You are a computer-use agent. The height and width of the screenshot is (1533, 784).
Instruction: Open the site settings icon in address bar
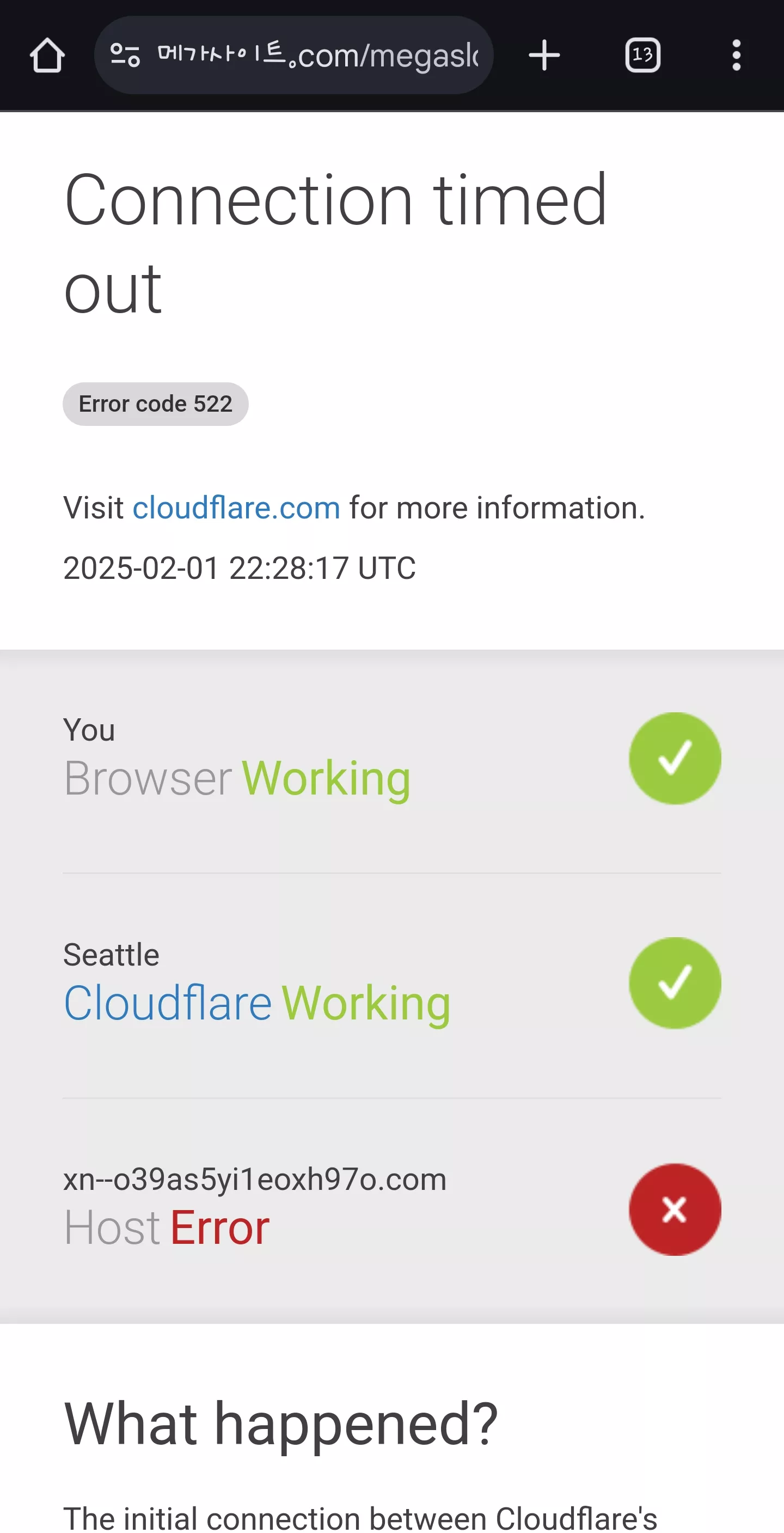[x=125, y=55]
